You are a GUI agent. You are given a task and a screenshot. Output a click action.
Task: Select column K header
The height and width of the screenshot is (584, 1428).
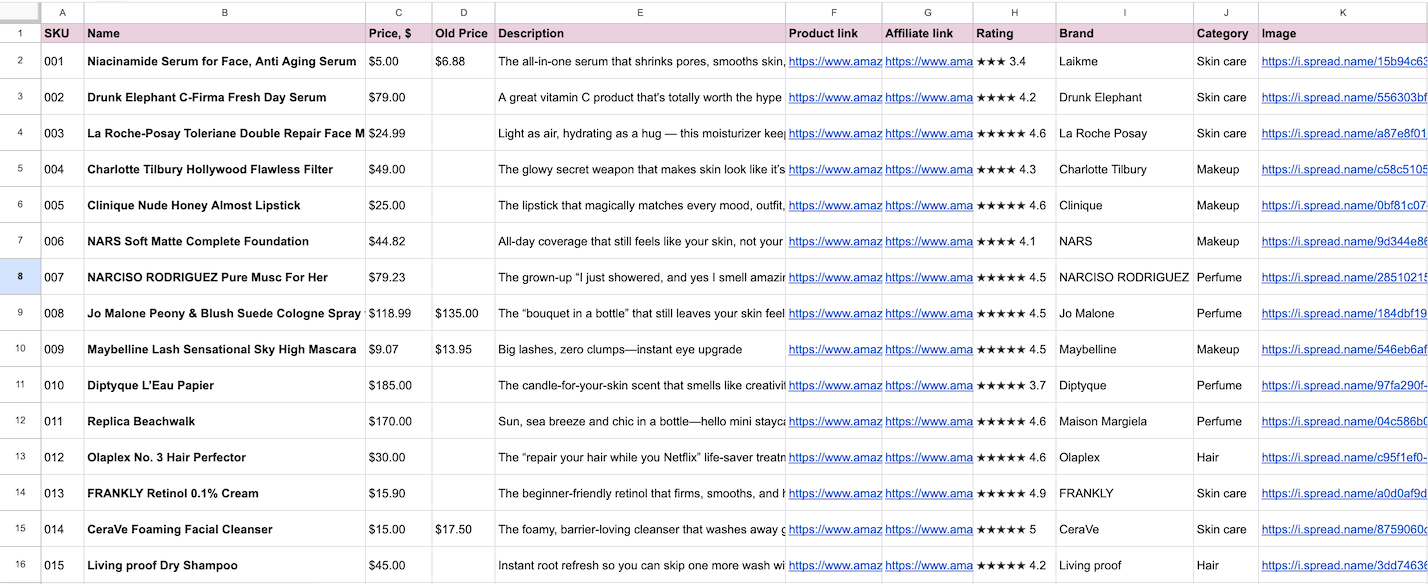pyautogui.click(x=1343, y=12)
